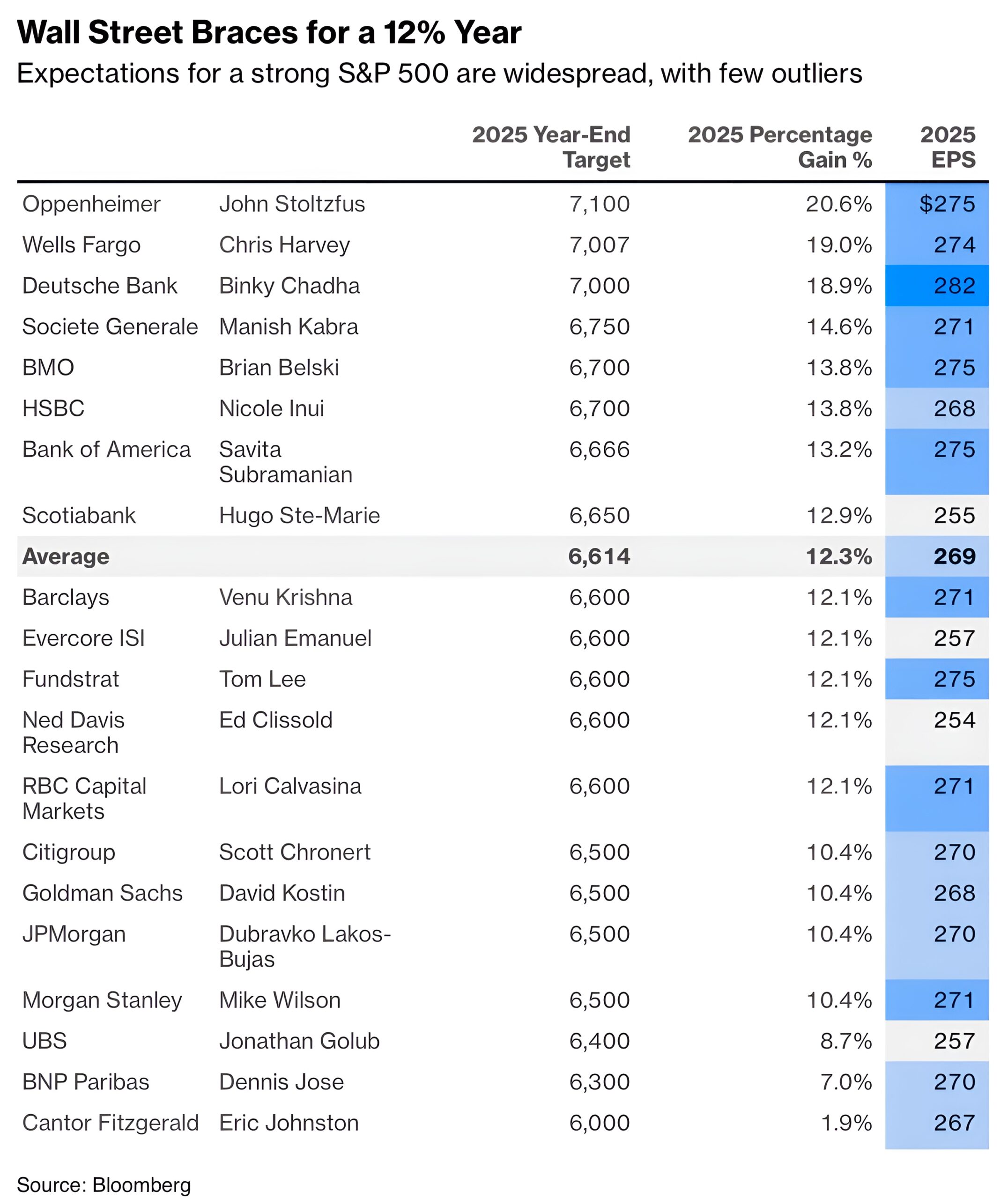This screenshot has height=1199, width=1008.
Task: Select the Cantor Fitzgerald firm name
Action: [x=110, y=1123]
